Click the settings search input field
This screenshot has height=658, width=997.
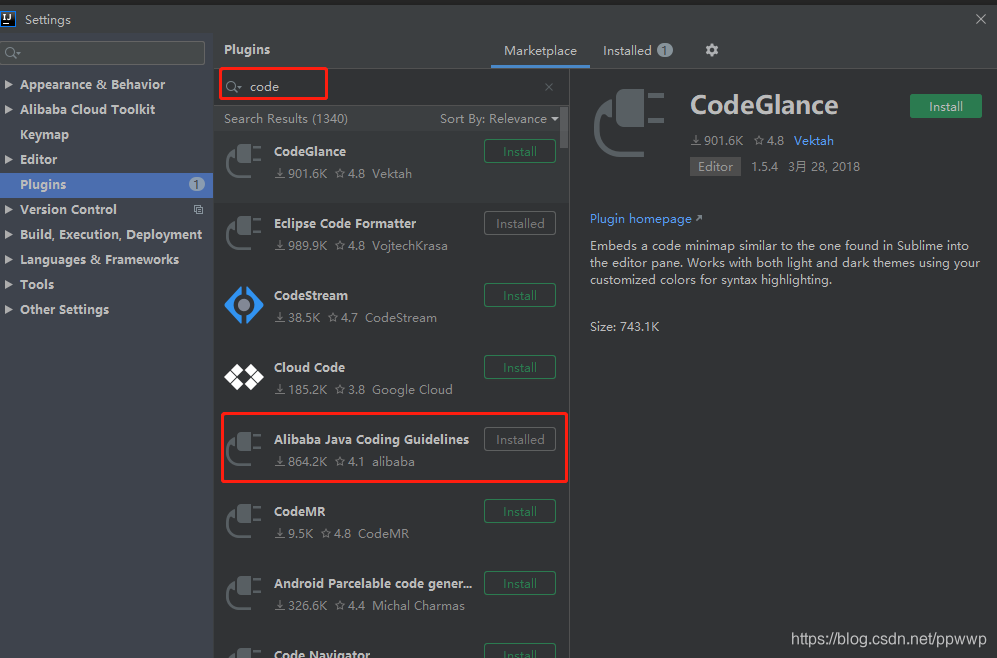pyautogui.click(x=103, y=53)
